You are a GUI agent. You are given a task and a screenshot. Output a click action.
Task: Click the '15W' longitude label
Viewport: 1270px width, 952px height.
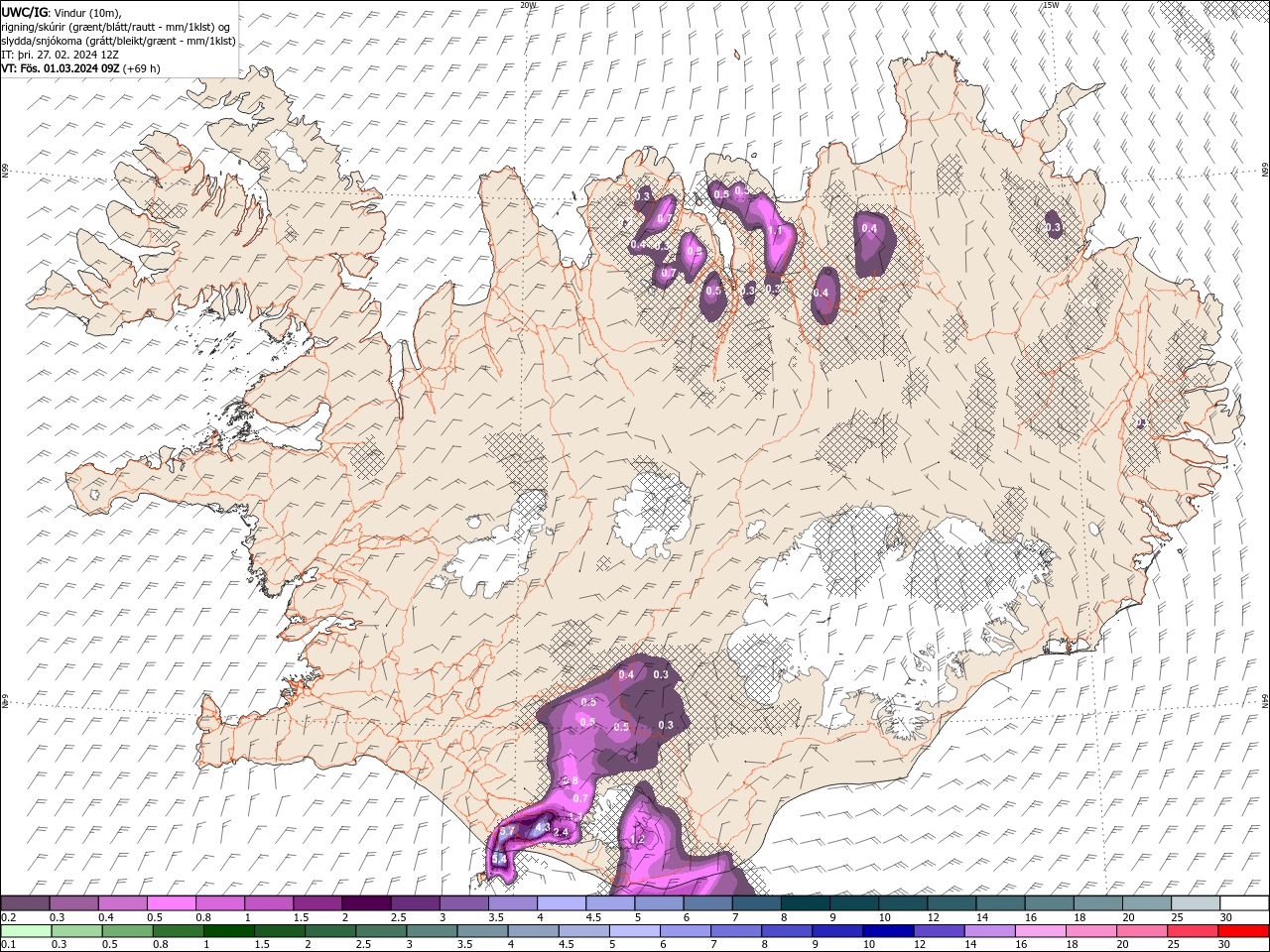click(x=1051, y=5)
